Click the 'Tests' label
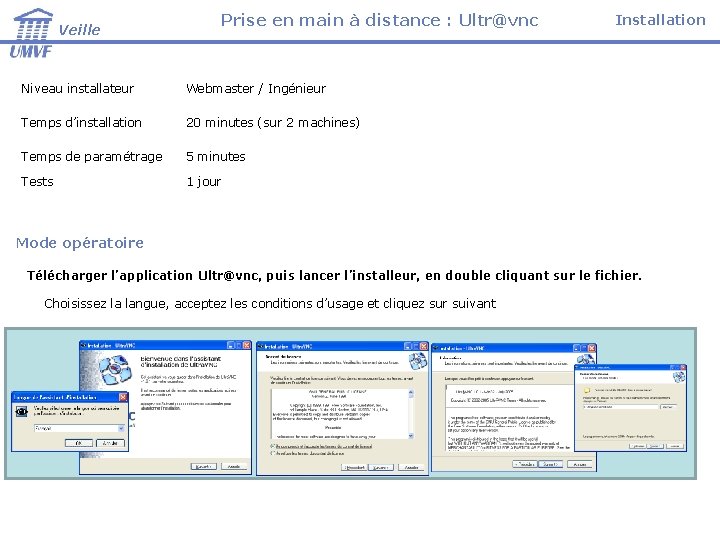The image size is (720, 540). click(37, 181)
